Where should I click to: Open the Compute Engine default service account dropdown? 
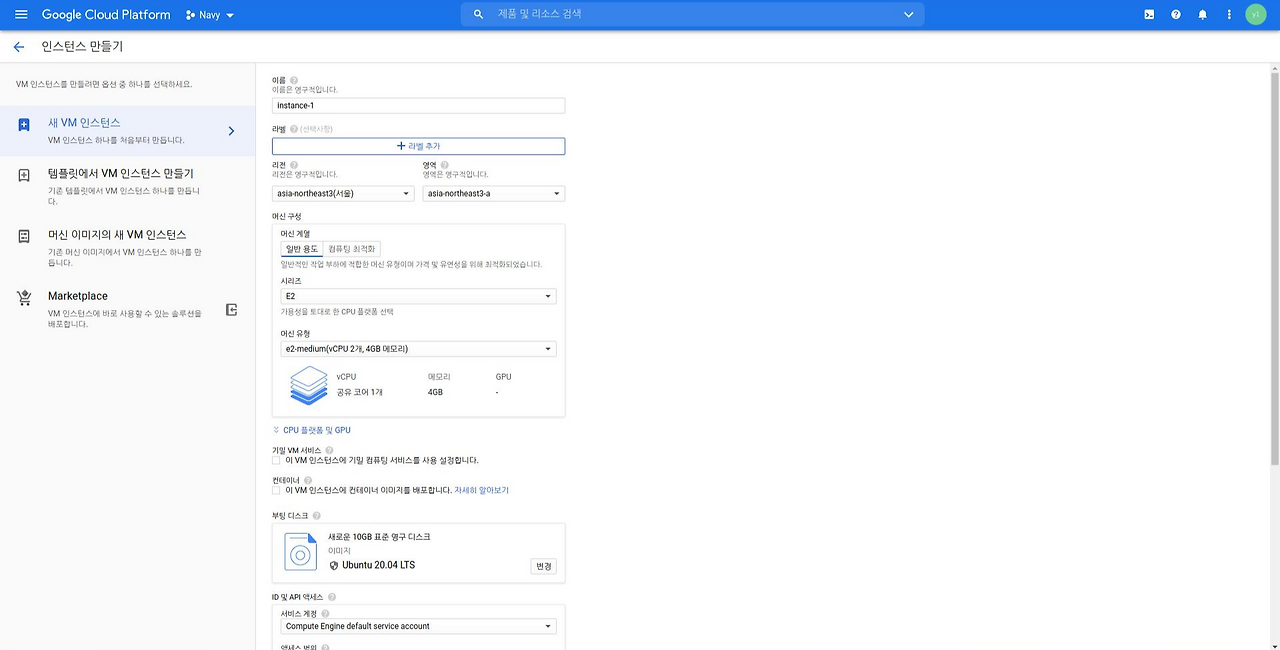pyautogui.click(x=418, y=626)
